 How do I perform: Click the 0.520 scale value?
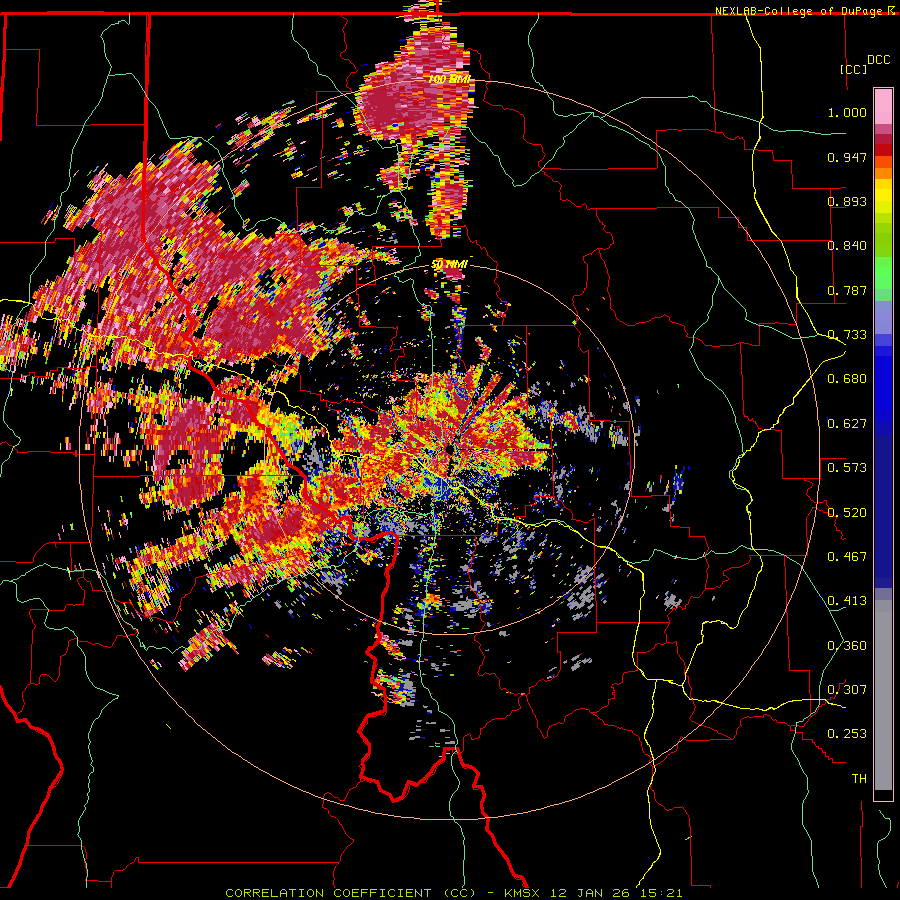tap(847, 513)
